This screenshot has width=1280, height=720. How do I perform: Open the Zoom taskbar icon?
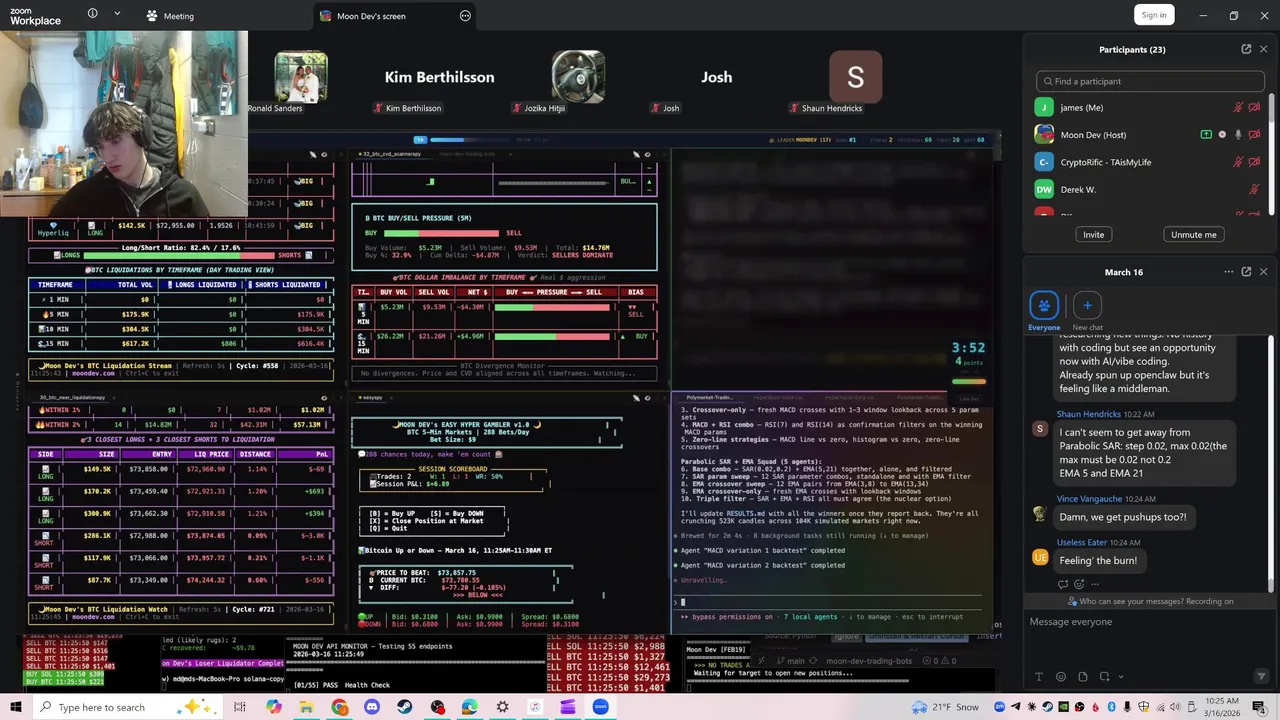[600, 707]
